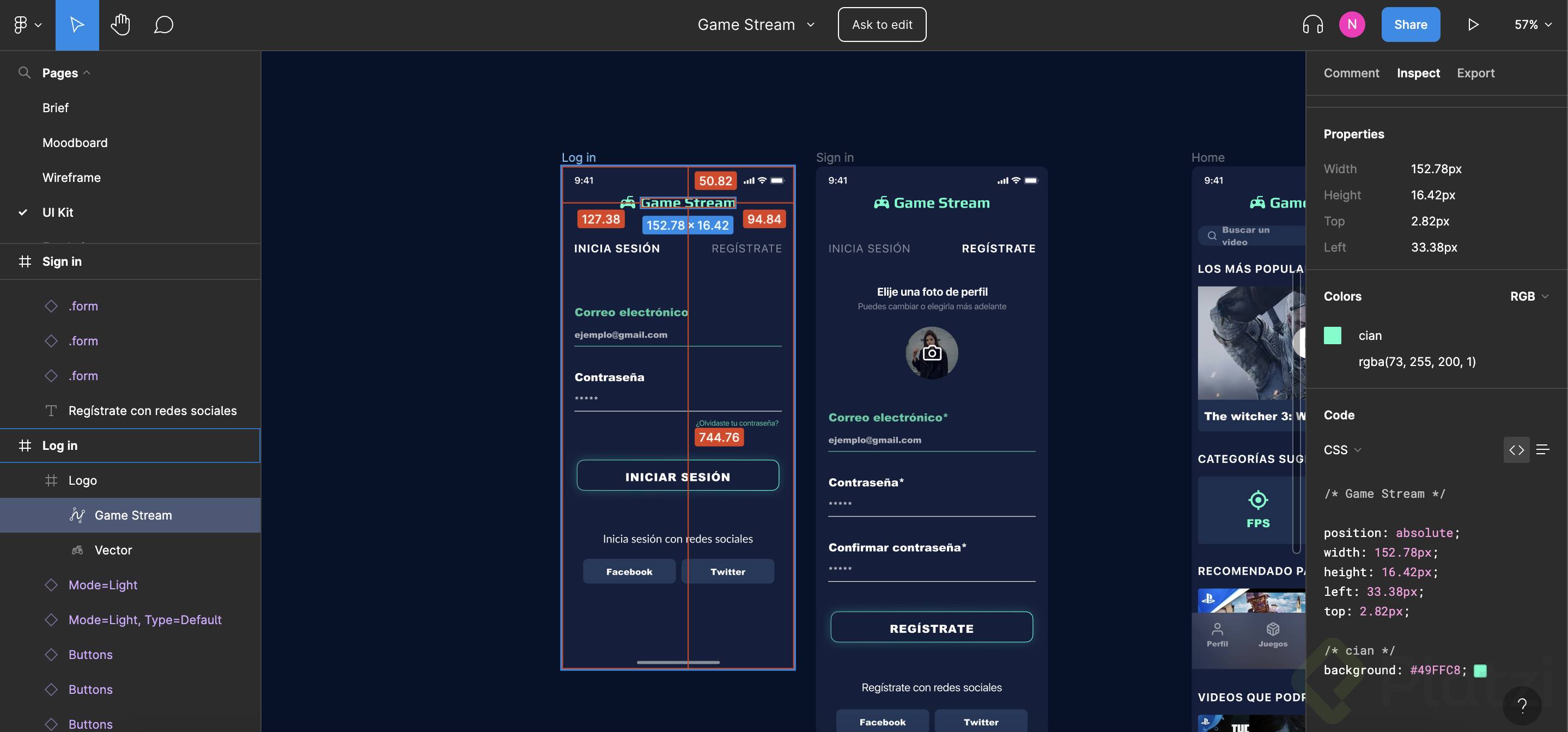Expand the RGB color format dropdown
The image size is (1568, 732).
[1529, 296]
